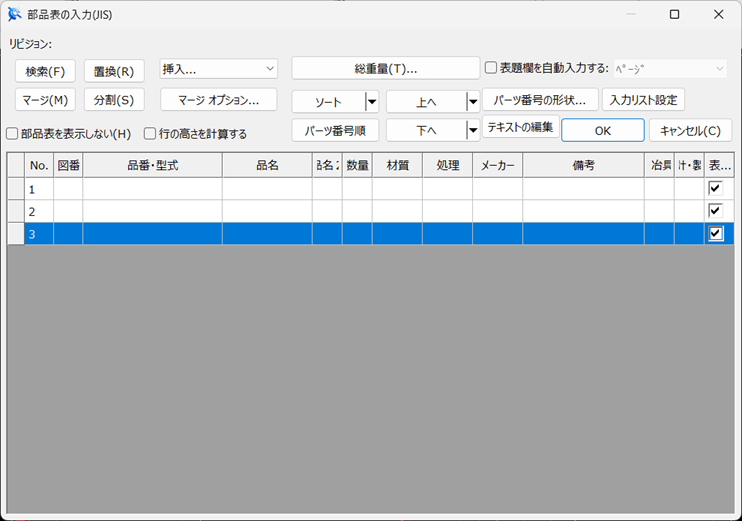Click the パーツ番号順 button

pyautogui.click(x=335, y=130)
